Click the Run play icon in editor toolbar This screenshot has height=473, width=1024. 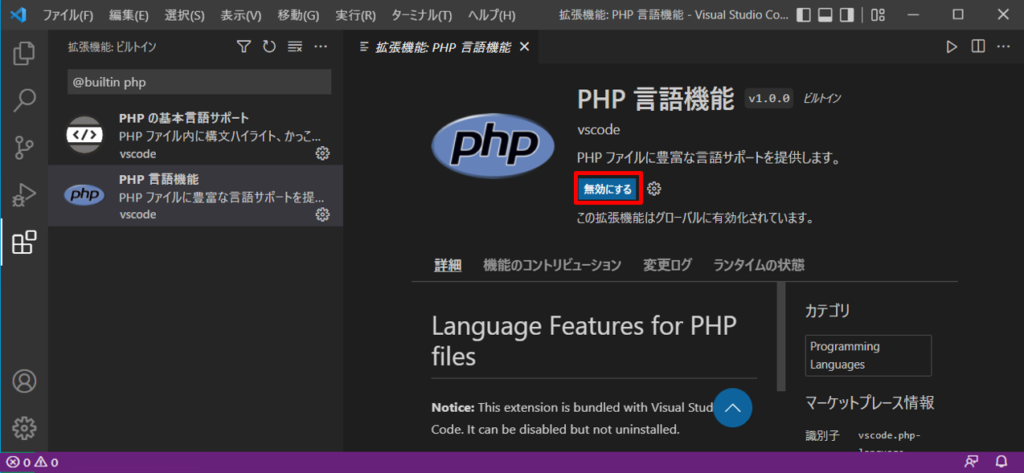[x=952, y=46]
